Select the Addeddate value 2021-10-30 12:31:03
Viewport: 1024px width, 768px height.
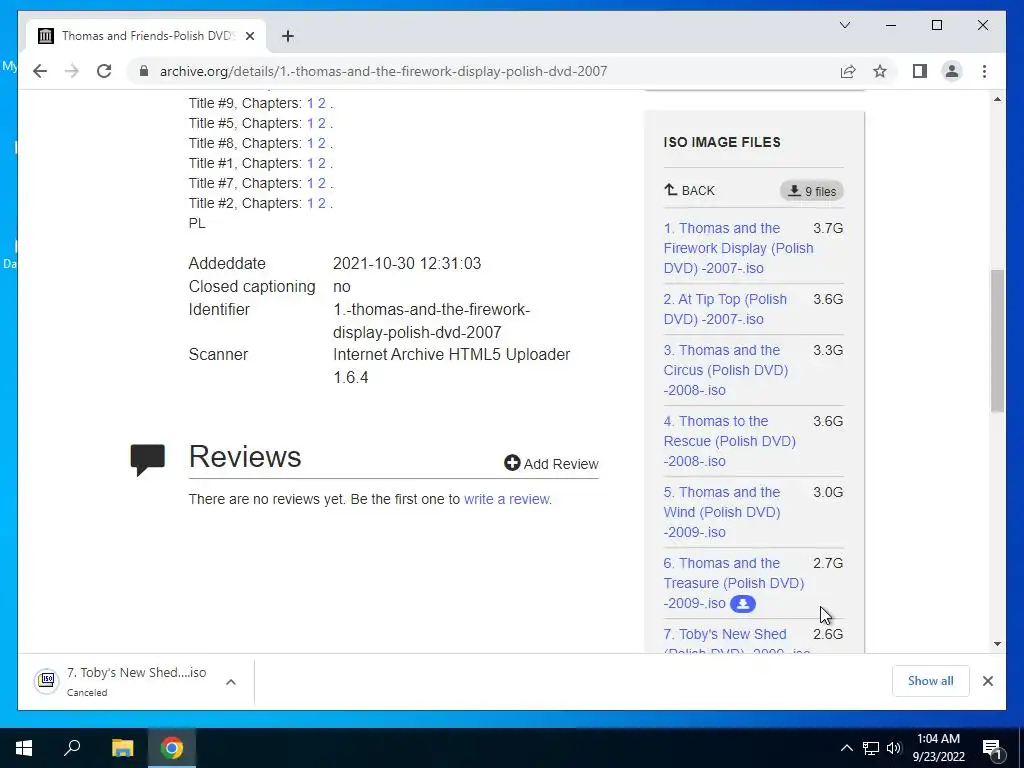407,263
